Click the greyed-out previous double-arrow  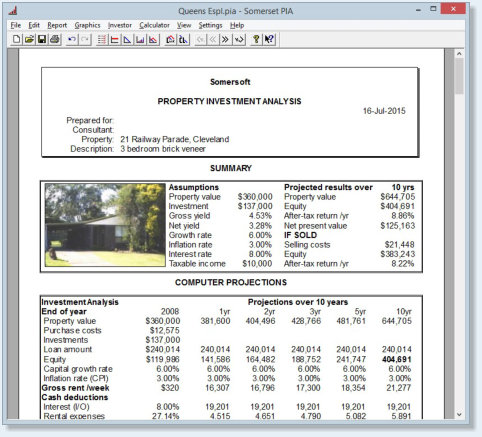click(x=213, y=39)
